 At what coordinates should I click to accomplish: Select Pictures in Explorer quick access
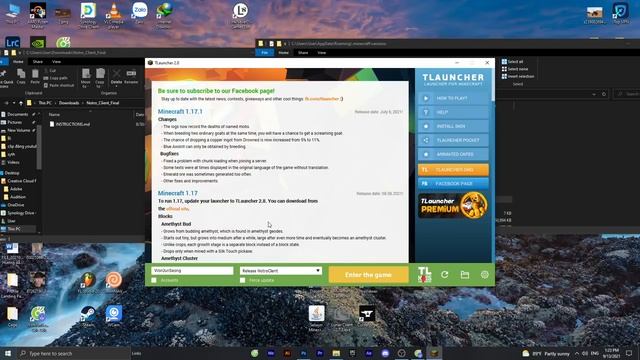[x=15, y=122]
